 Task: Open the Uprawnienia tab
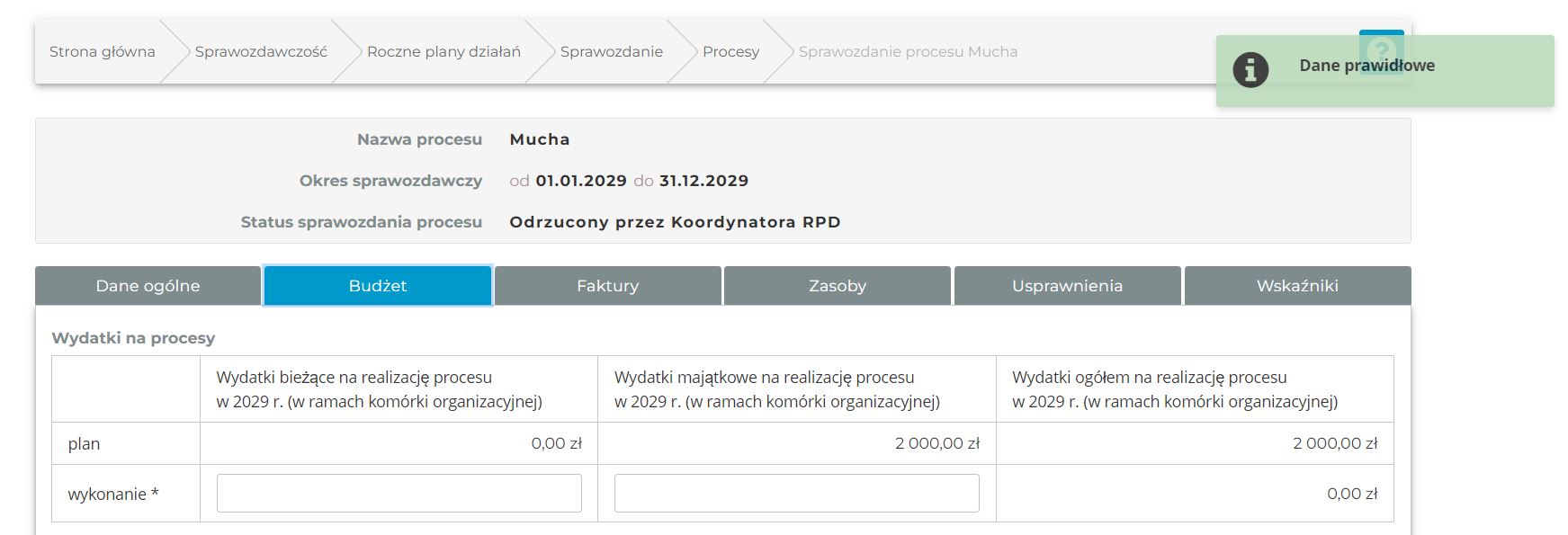tap(1067, 286)
